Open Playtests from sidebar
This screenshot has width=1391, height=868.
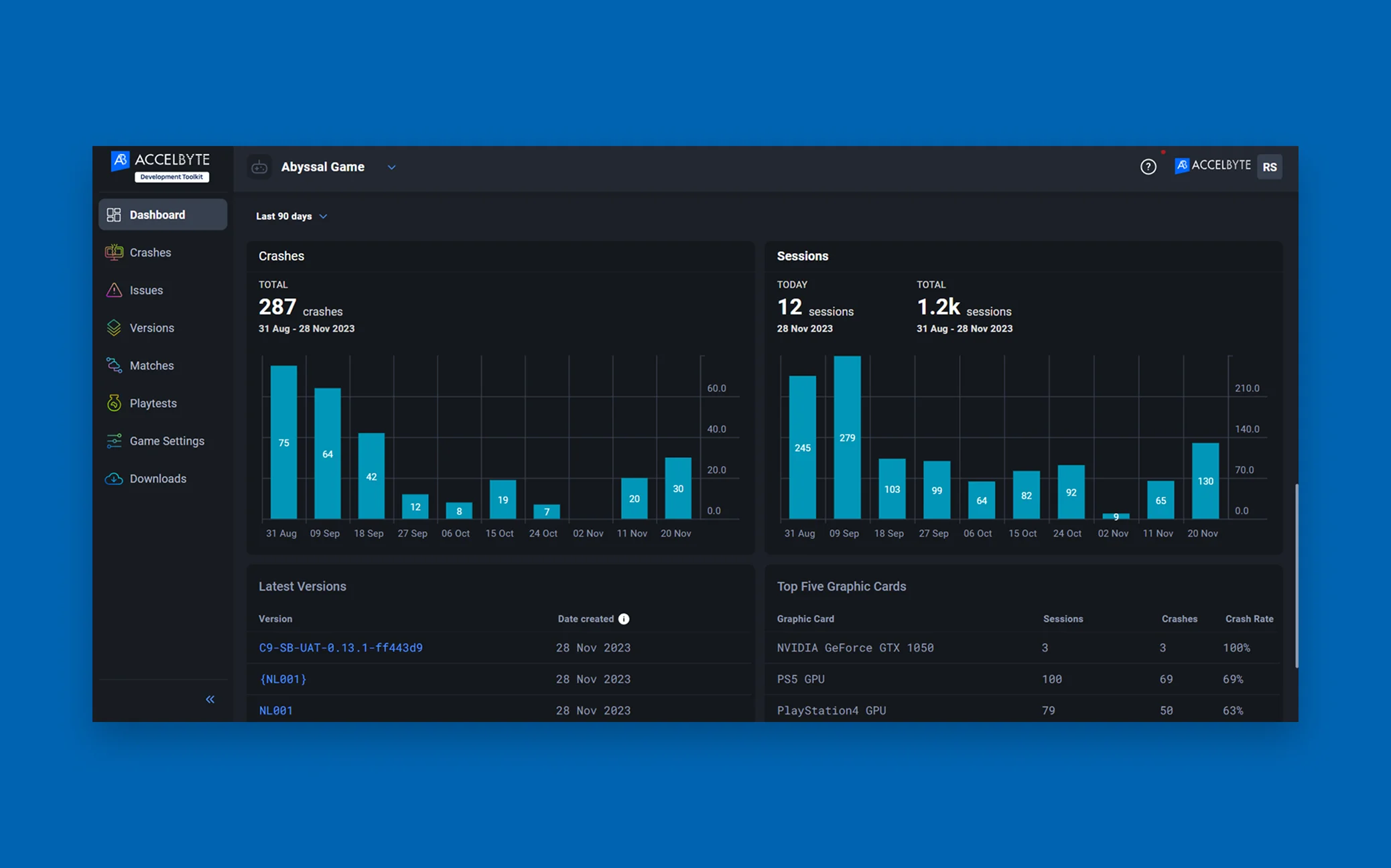click(x=163, y=403)
